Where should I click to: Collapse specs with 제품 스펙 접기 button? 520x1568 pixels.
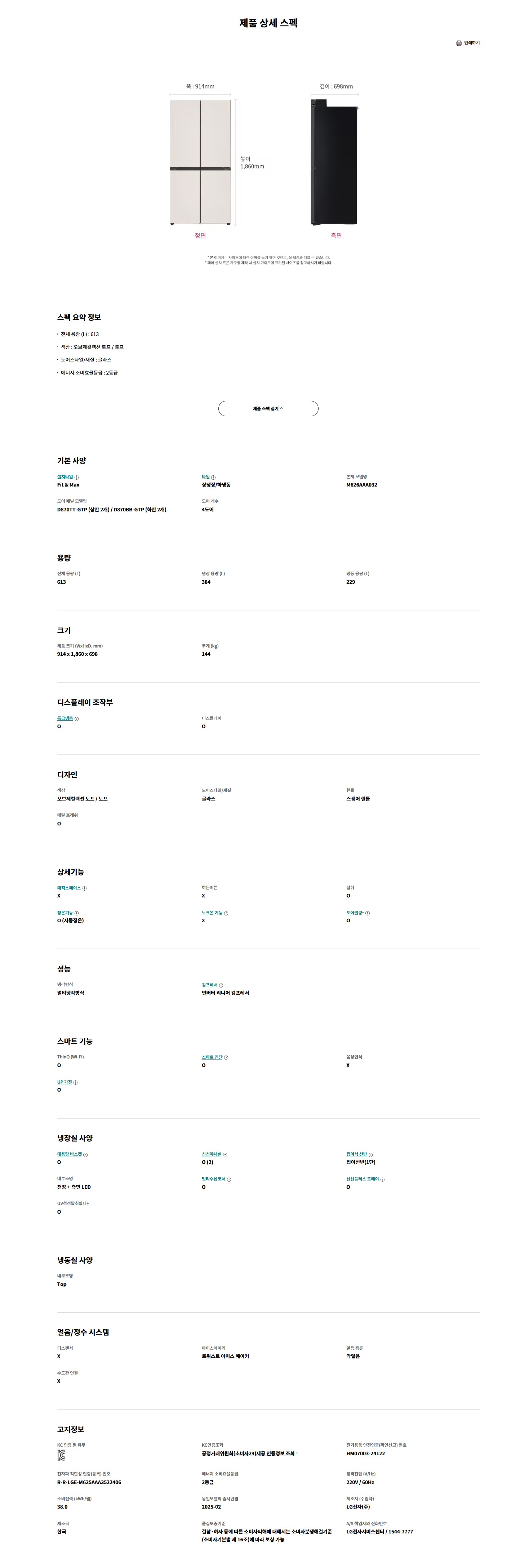268,408
